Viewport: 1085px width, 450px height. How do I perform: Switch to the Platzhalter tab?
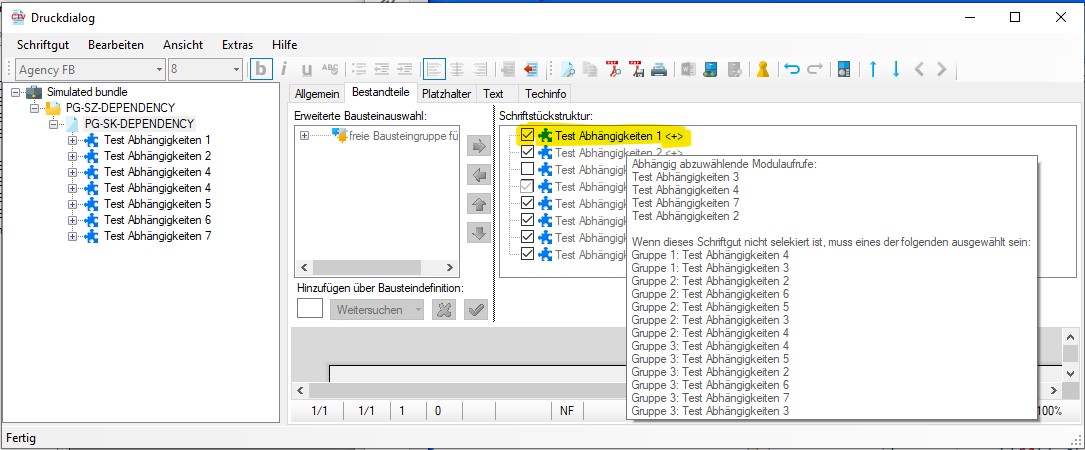click(x=446, y=93)
